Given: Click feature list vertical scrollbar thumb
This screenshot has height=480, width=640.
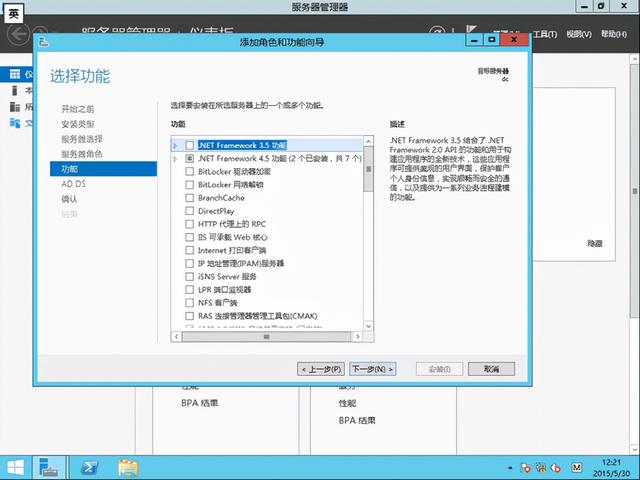Looking at the screenshot, I should click(x=368, y=169).
